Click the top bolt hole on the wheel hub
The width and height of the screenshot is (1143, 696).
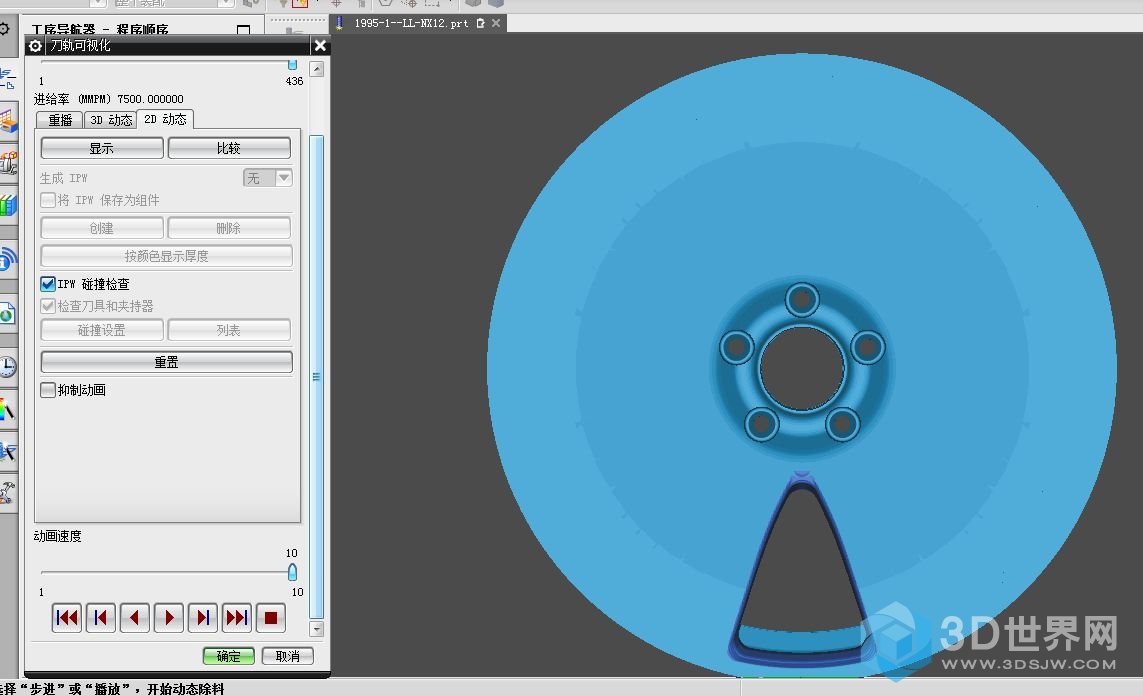[x=802, y=299]
